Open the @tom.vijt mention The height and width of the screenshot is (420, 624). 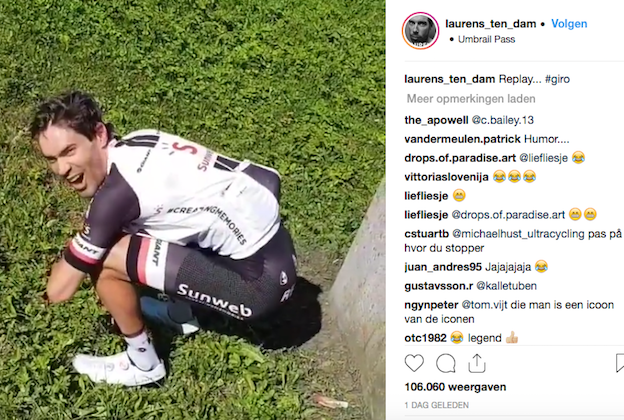(484, 305)
